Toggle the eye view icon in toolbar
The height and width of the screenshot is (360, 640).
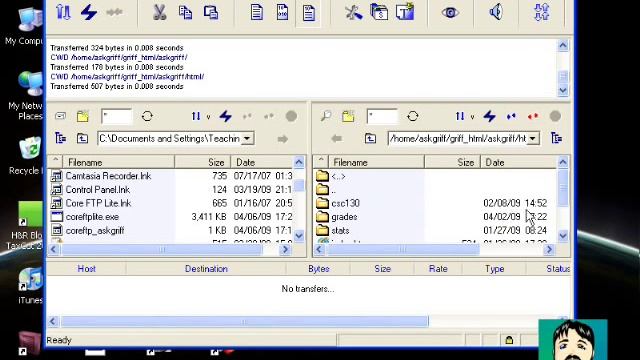tap(450, 13)
